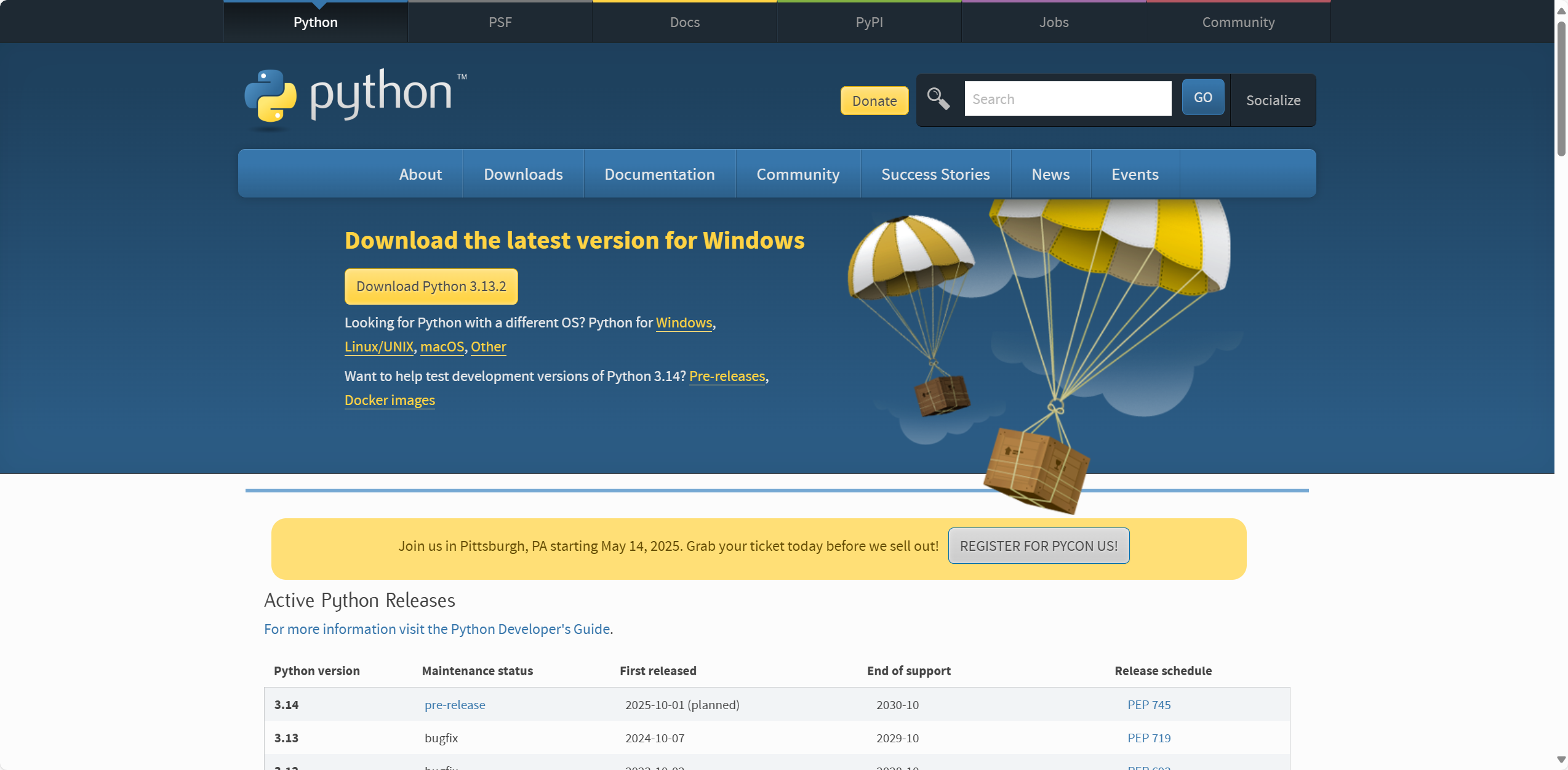1568x770 pixels.
Task: Expand the Documentation navigation menu
Action: click(659, 174)
